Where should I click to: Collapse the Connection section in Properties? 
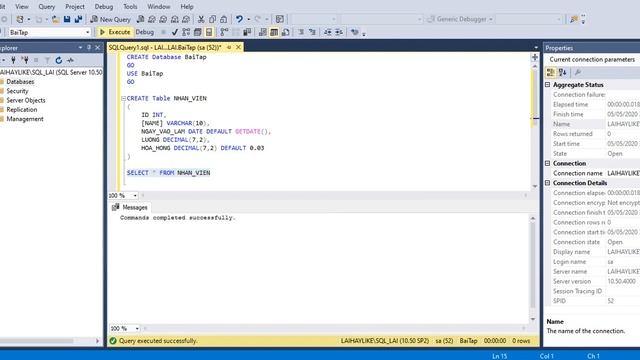pos(548,163)
